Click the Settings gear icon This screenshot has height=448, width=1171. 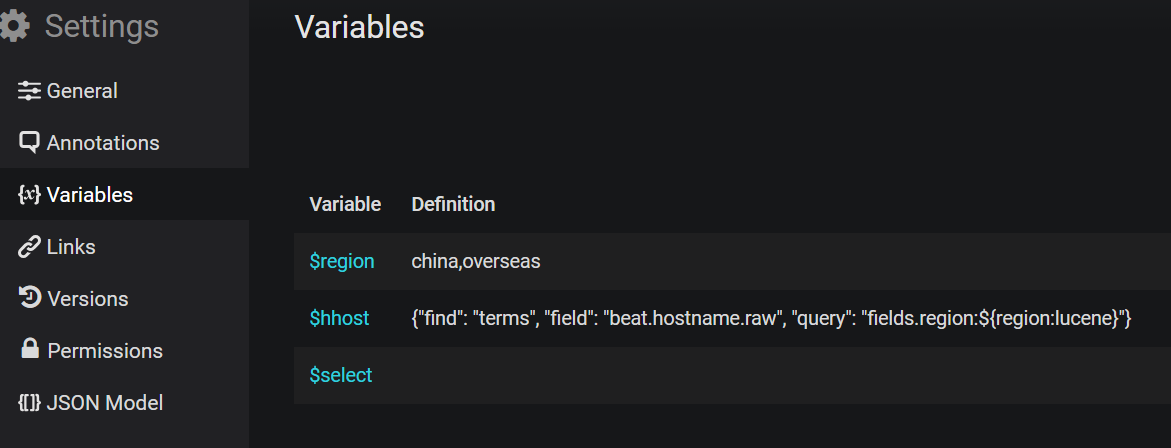coord(14,27)
